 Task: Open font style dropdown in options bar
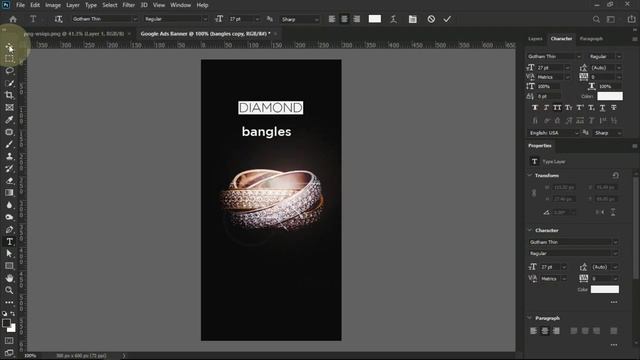tap(205, 19)
